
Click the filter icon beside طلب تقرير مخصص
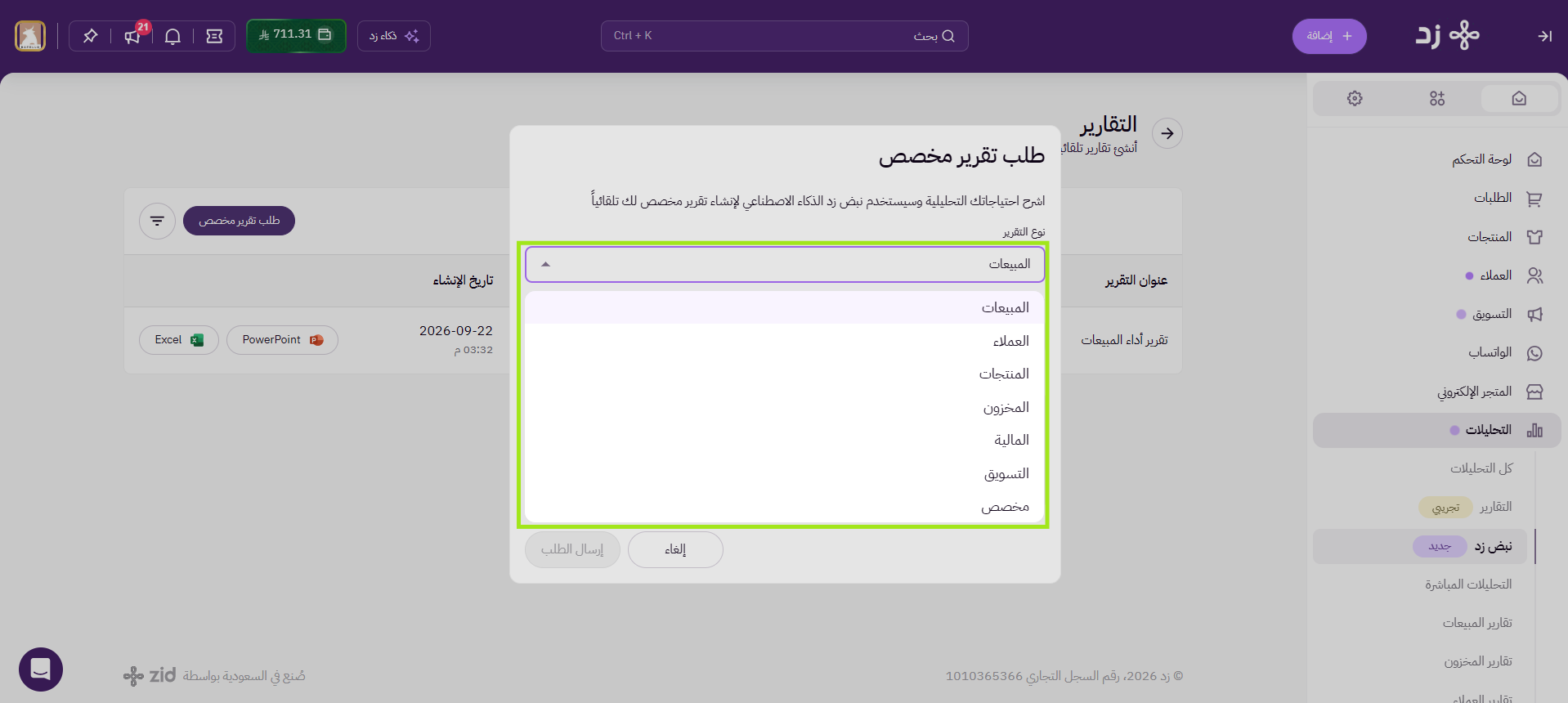[x=157, y=221]
